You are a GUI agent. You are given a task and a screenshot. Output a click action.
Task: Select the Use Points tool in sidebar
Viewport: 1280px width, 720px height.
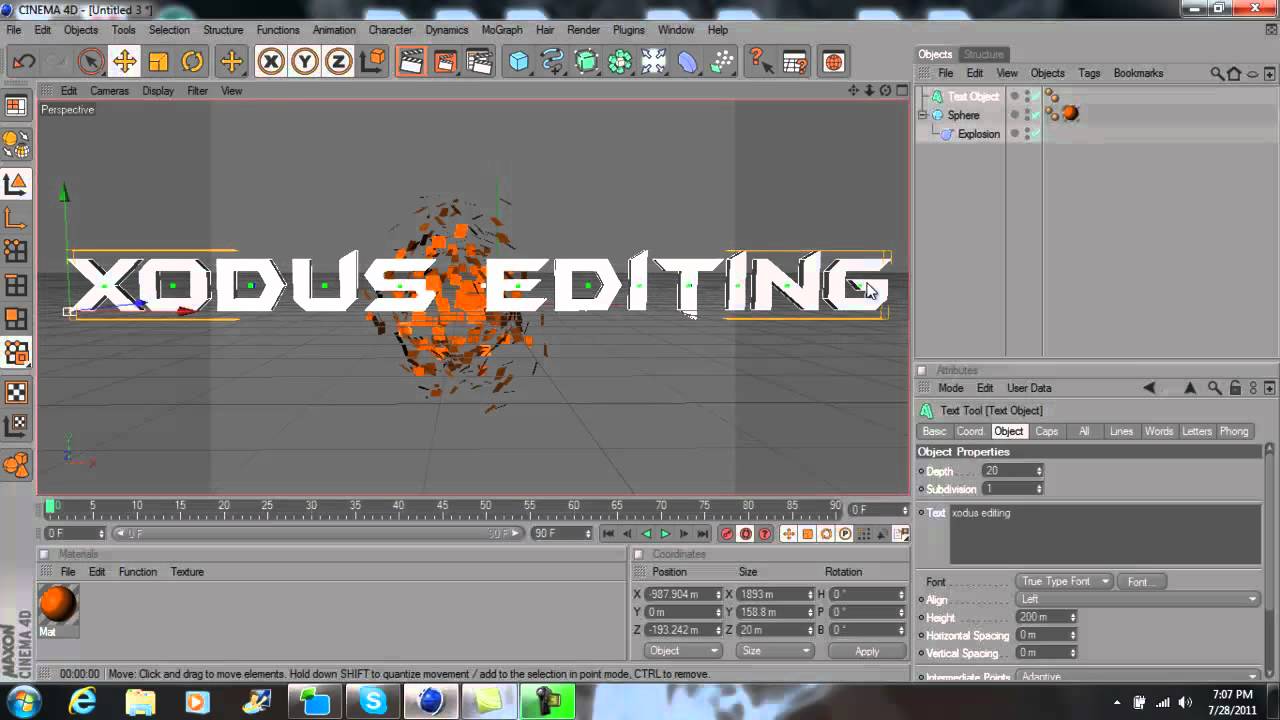coord(16,251)
